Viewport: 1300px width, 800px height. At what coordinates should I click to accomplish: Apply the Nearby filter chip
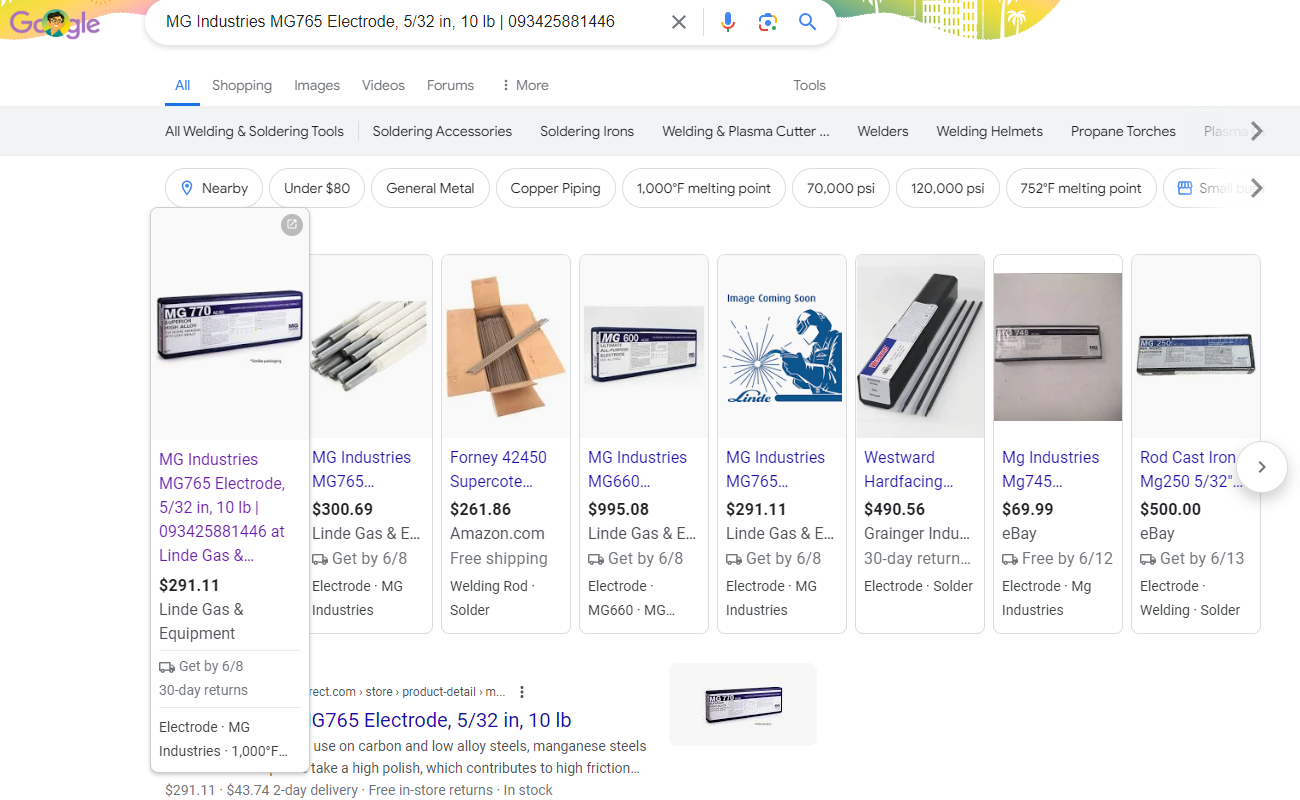[x=214, y=188]
